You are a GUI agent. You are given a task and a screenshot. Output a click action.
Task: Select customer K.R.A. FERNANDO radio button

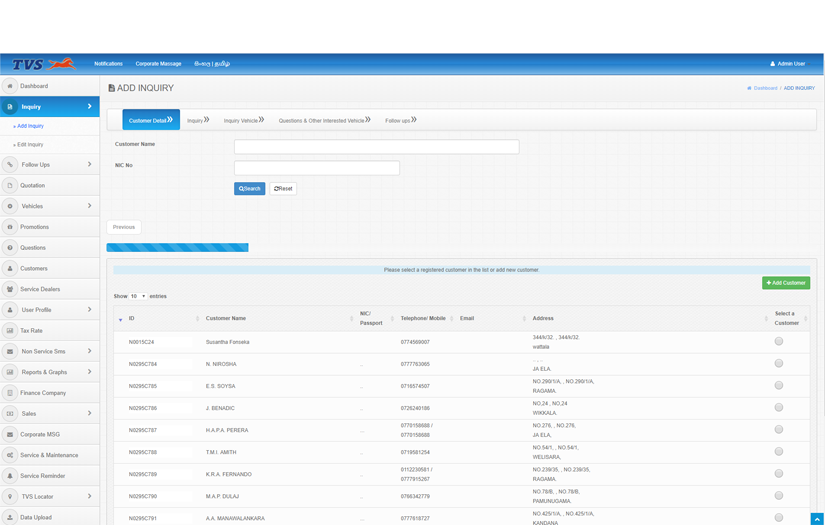(779, 474)
